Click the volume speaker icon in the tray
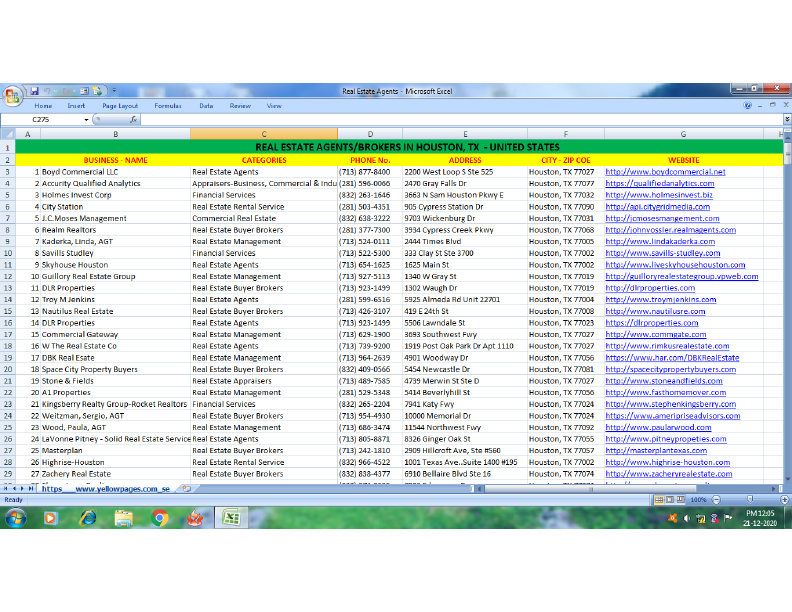The image size is (792, 612). click(687, 518)
